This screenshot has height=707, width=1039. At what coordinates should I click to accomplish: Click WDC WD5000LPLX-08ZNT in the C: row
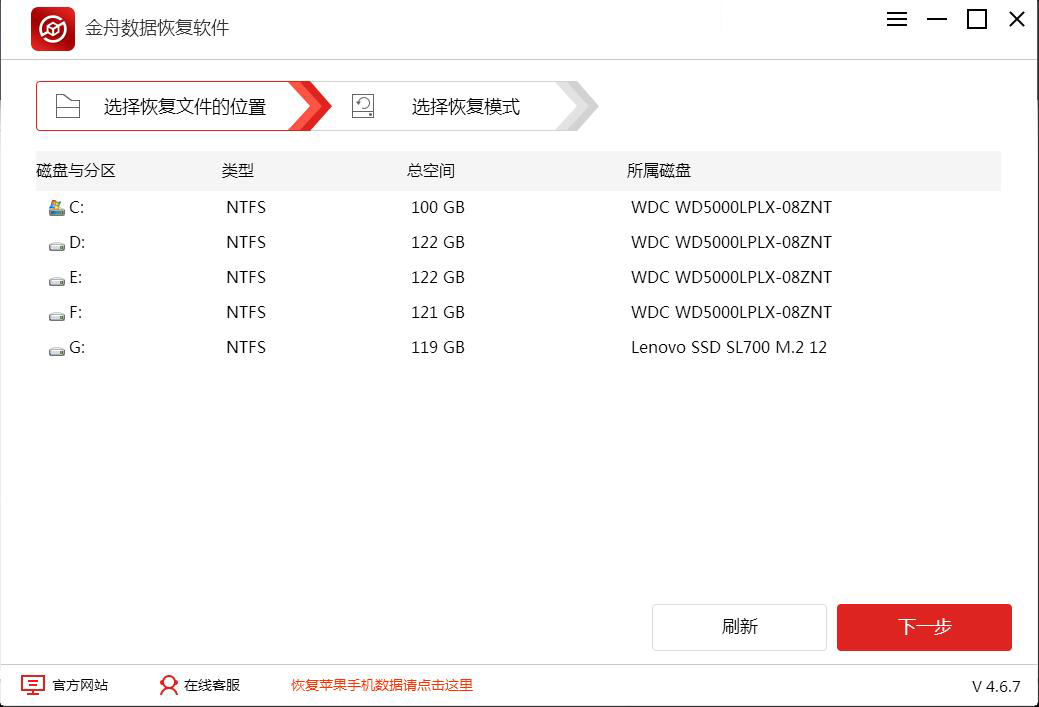pyautogui.click(x=732, y=207)
